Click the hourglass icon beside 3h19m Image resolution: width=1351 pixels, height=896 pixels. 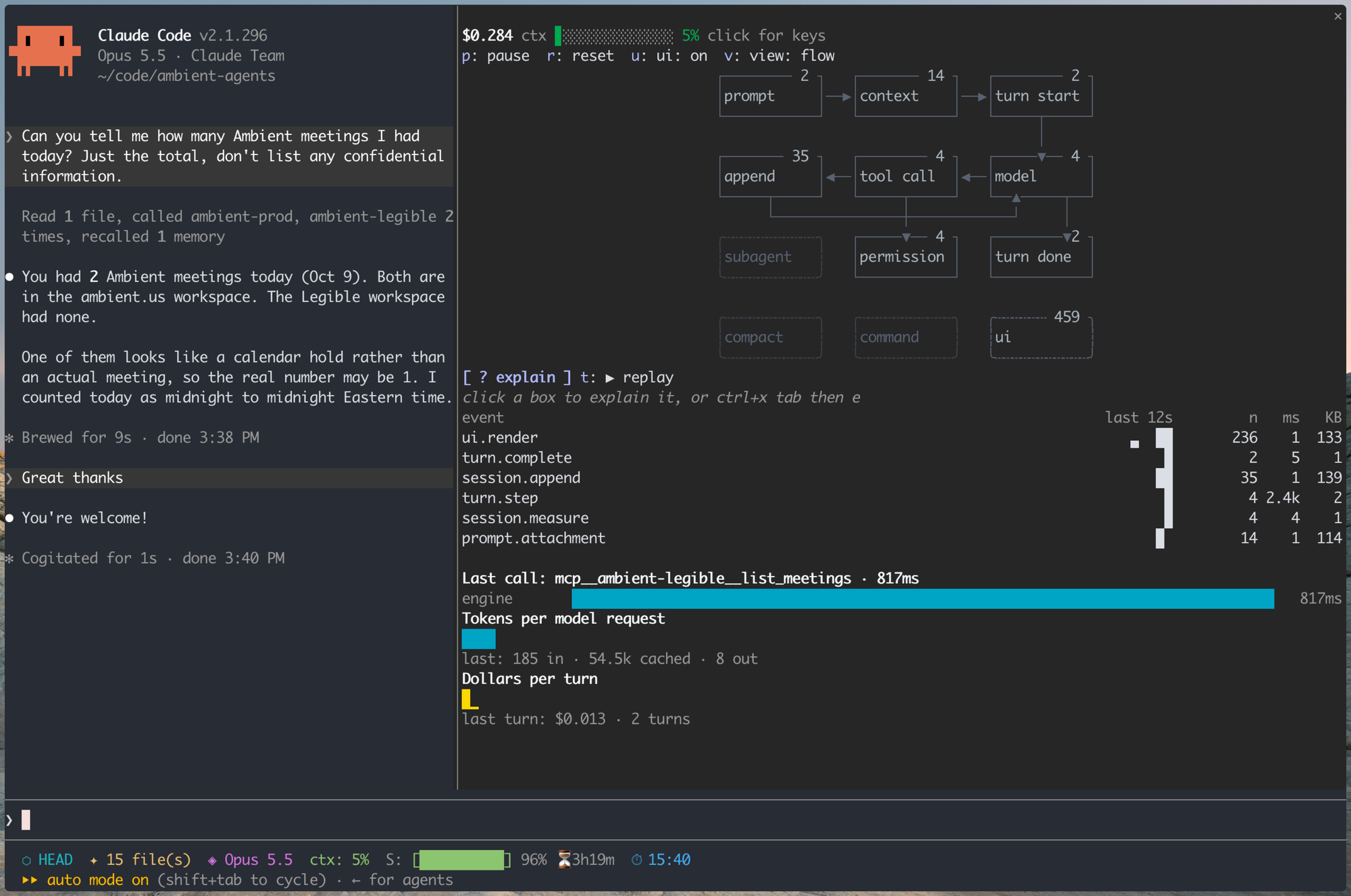point(564,860)
